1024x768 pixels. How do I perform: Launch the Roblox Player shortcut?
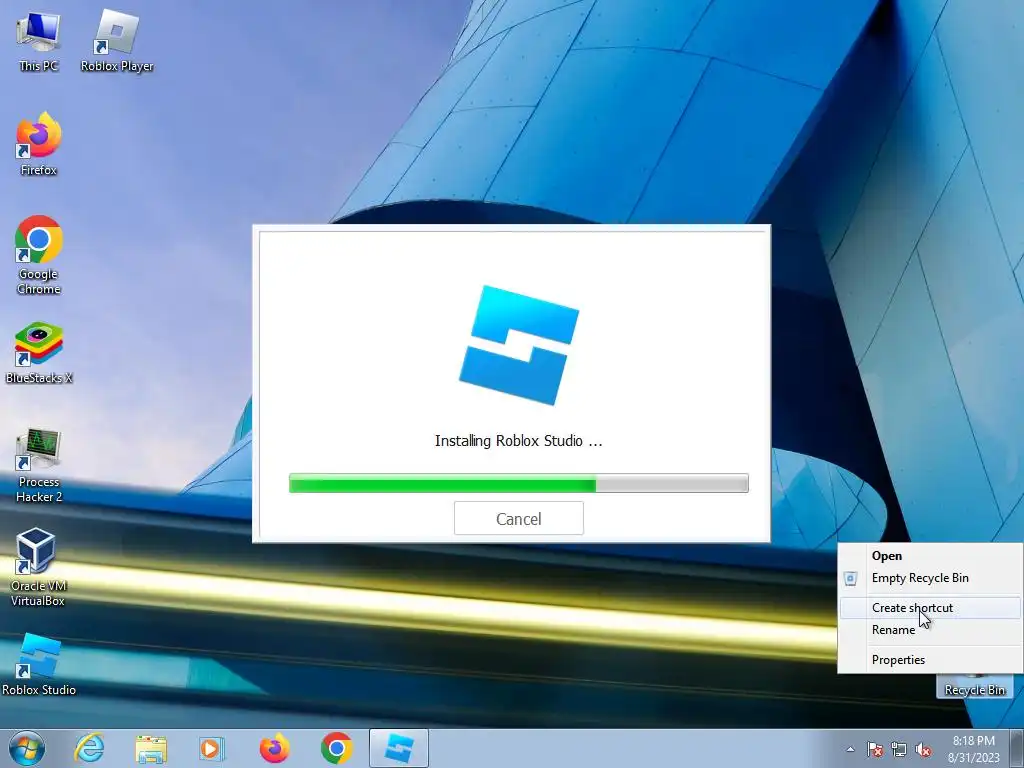[117, 40]
